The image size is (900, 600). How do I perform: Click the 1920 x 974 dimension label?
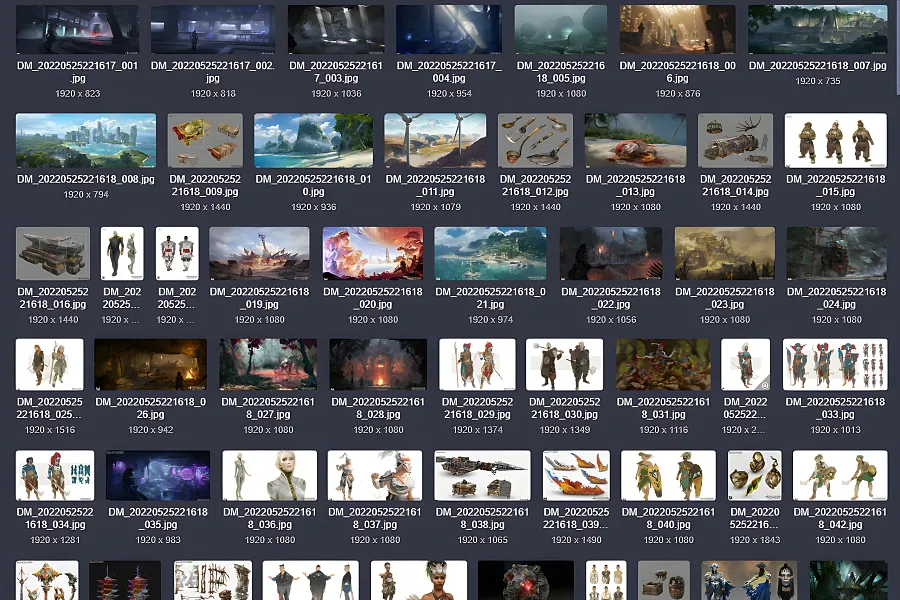[490, 320]
